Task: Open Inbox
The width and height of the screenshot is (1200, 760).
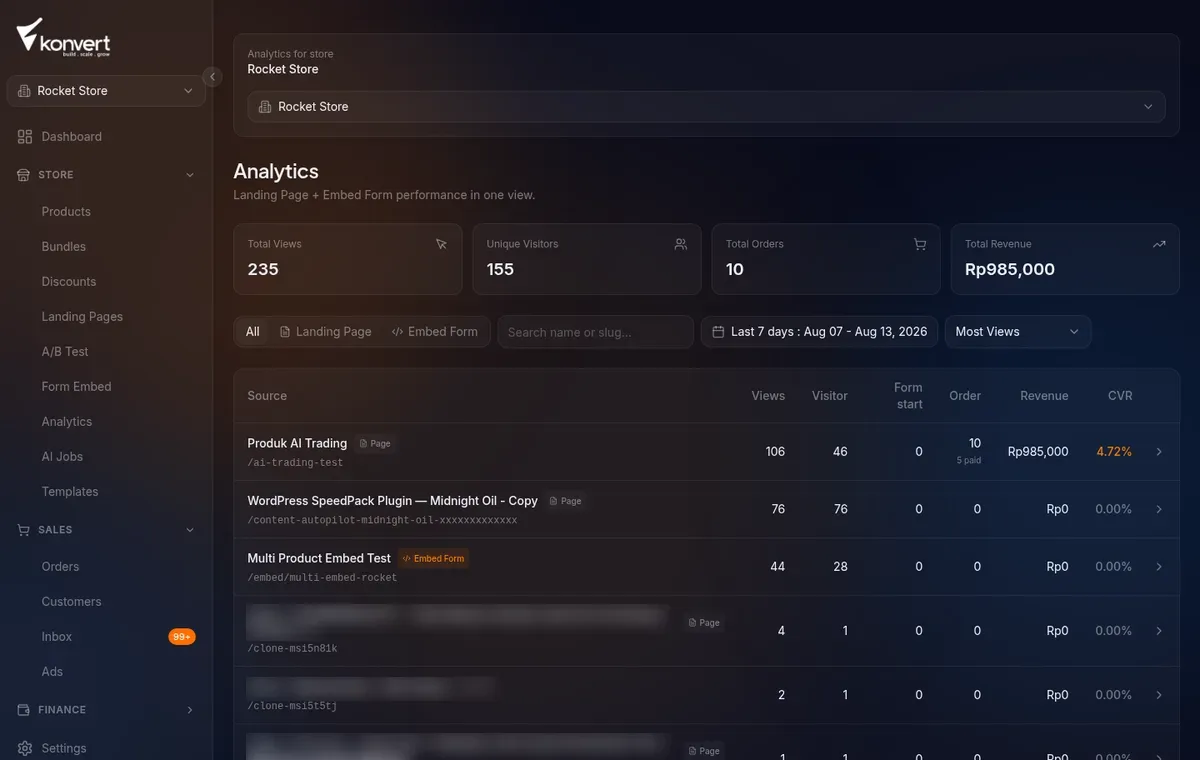Action: click(57, 637)
